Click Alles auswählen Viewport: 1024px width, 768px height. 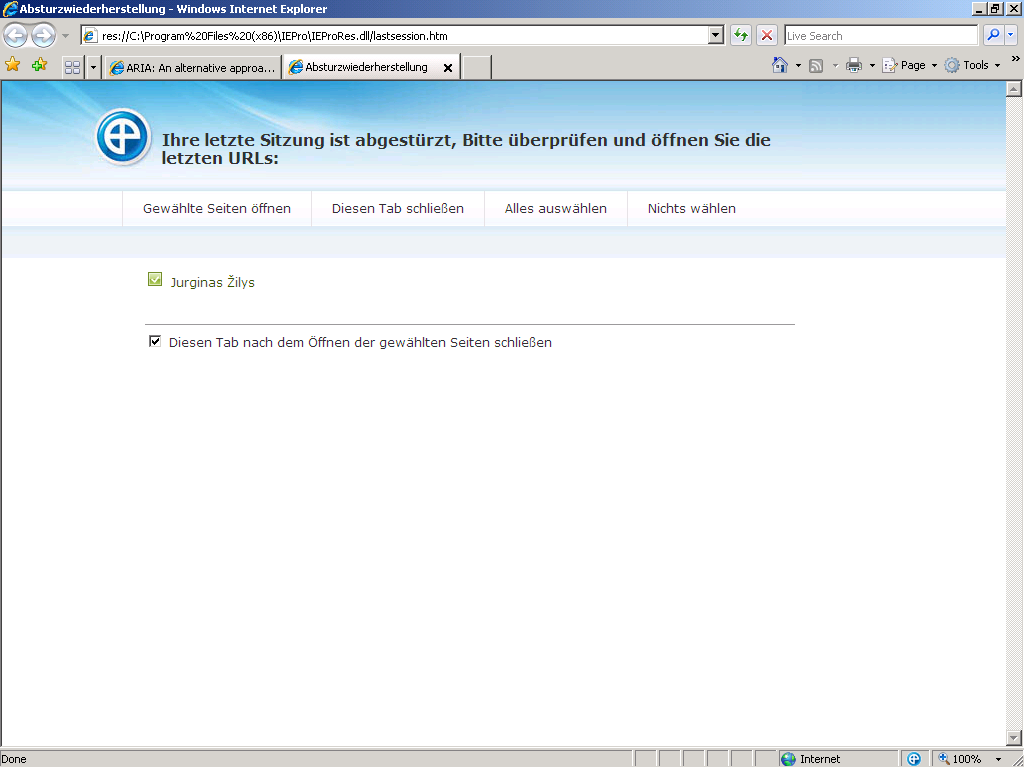click(556, 208)
